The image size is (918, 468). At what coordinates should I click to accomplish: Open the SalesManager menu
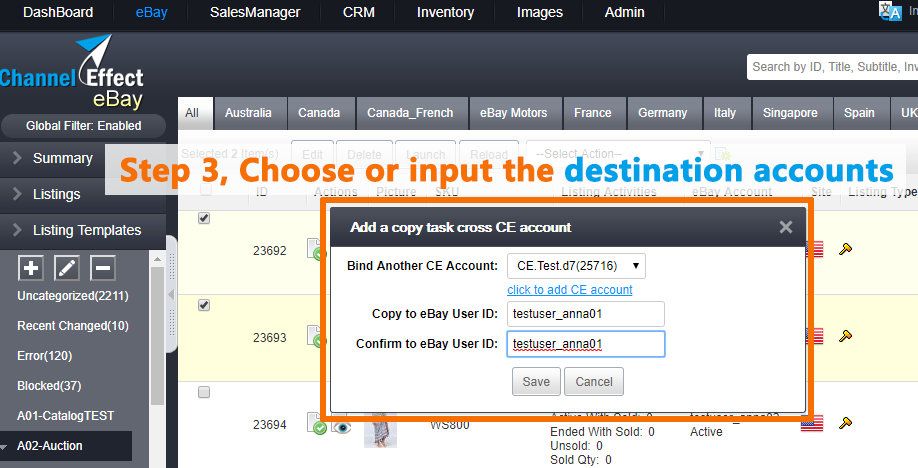pos(255,13)
